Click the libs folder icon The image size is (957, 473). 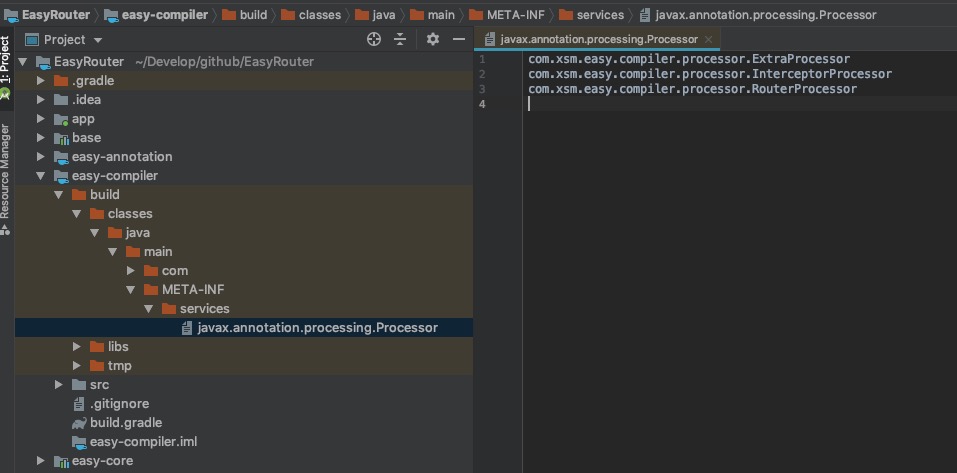[96, 347]
